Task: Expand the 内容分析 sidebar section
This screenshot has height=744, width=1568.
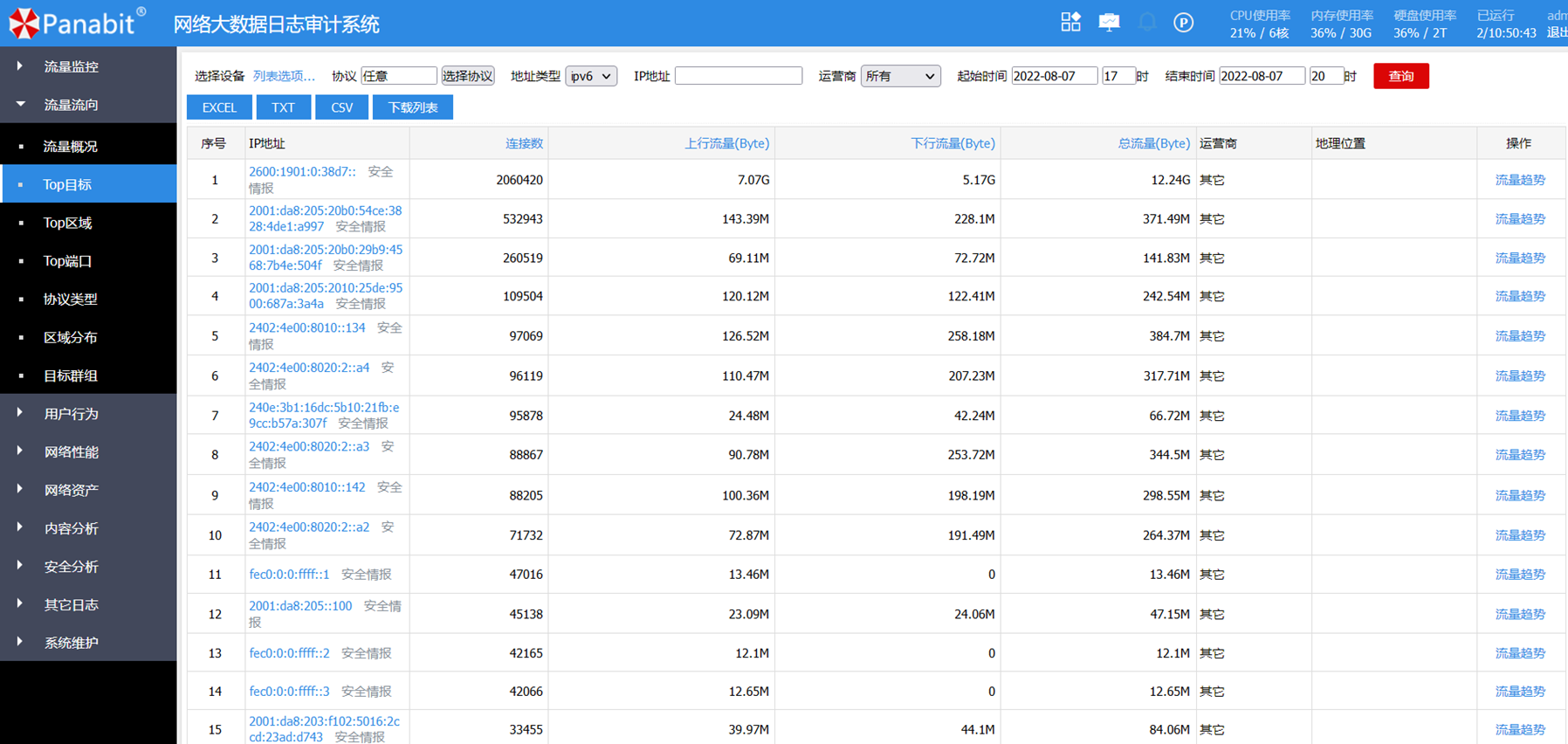Action: [88, 528]
